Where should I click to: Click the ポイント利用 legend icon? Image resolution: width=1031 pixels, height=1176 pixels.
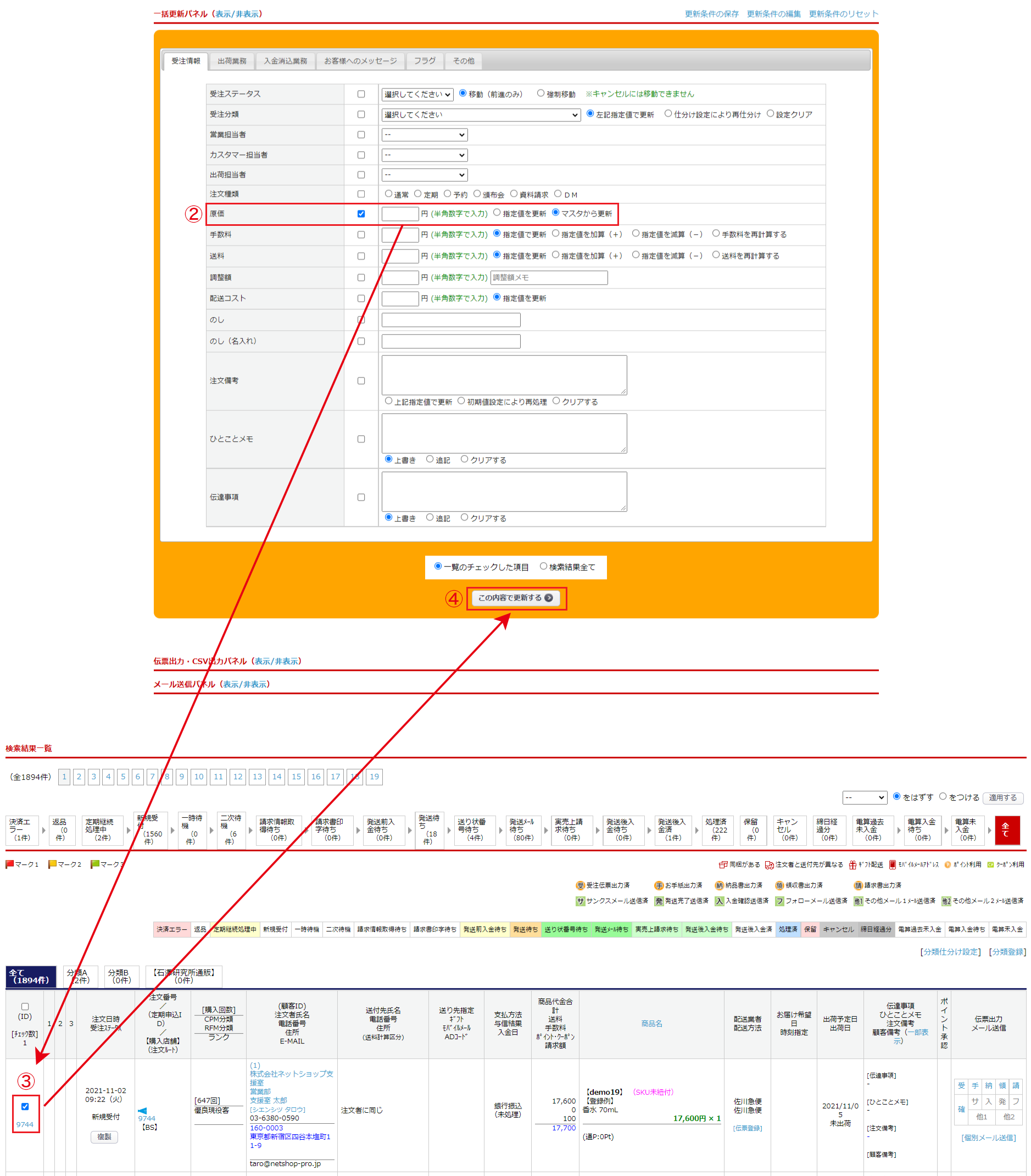click(948, 865)
